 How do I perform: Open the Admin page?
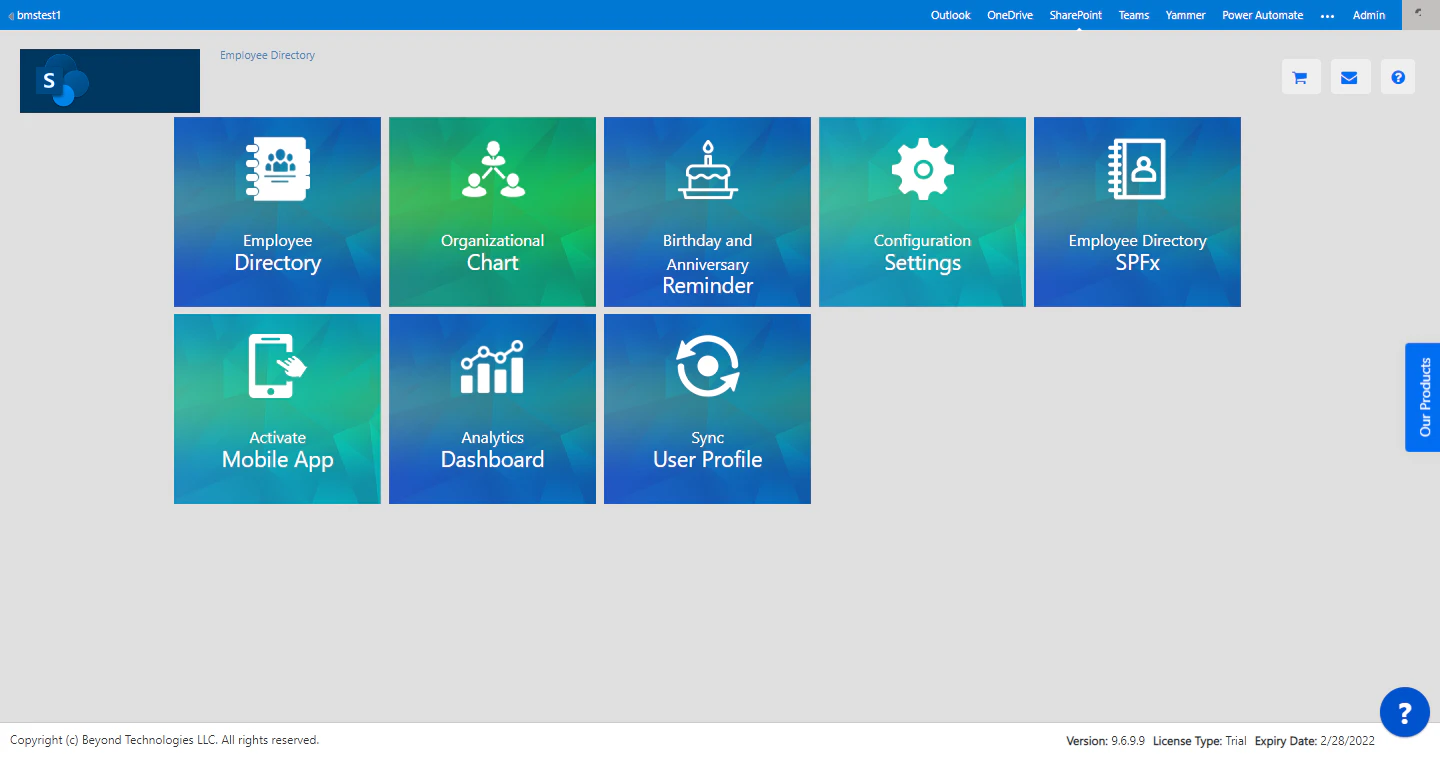(x=1369, y=15)
